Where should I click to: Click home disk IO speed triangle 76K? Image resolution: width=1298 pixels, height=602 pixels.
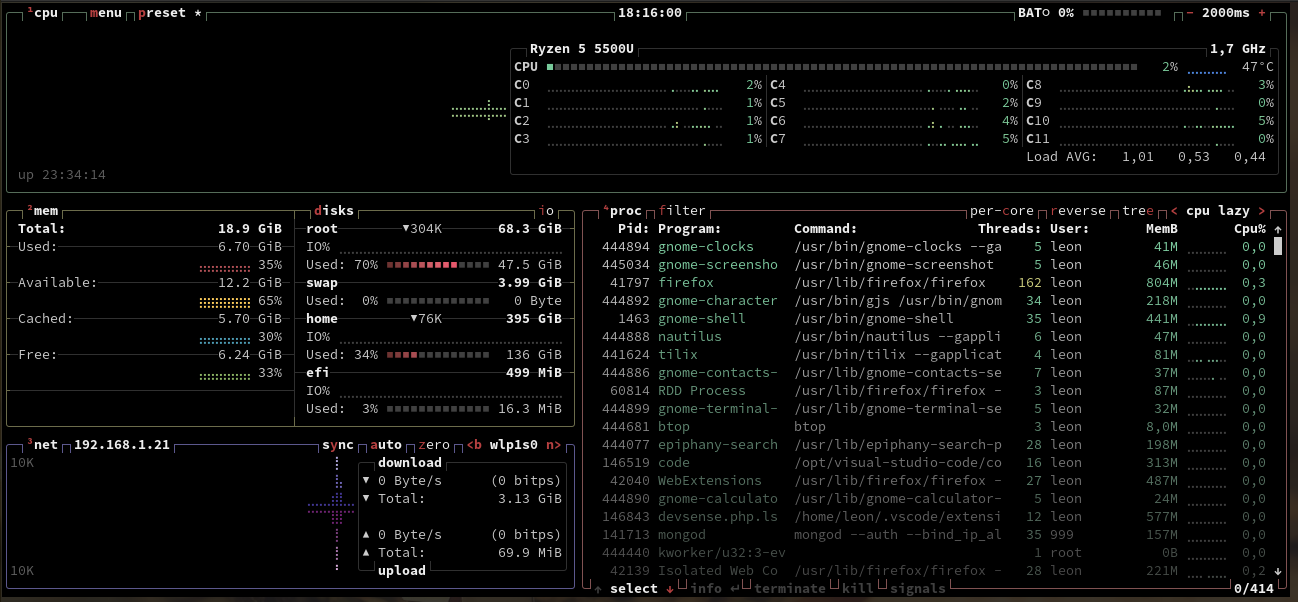414,319
